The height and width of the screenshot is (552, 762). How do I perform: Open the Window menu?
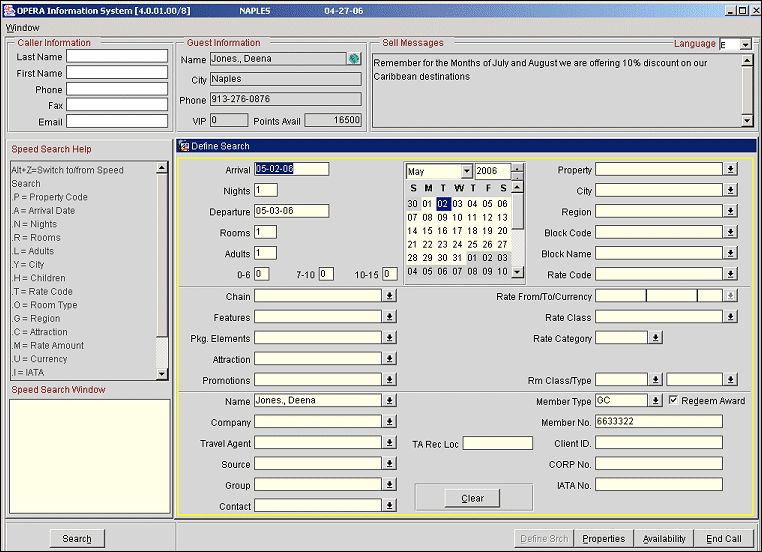tap(22, 28)
